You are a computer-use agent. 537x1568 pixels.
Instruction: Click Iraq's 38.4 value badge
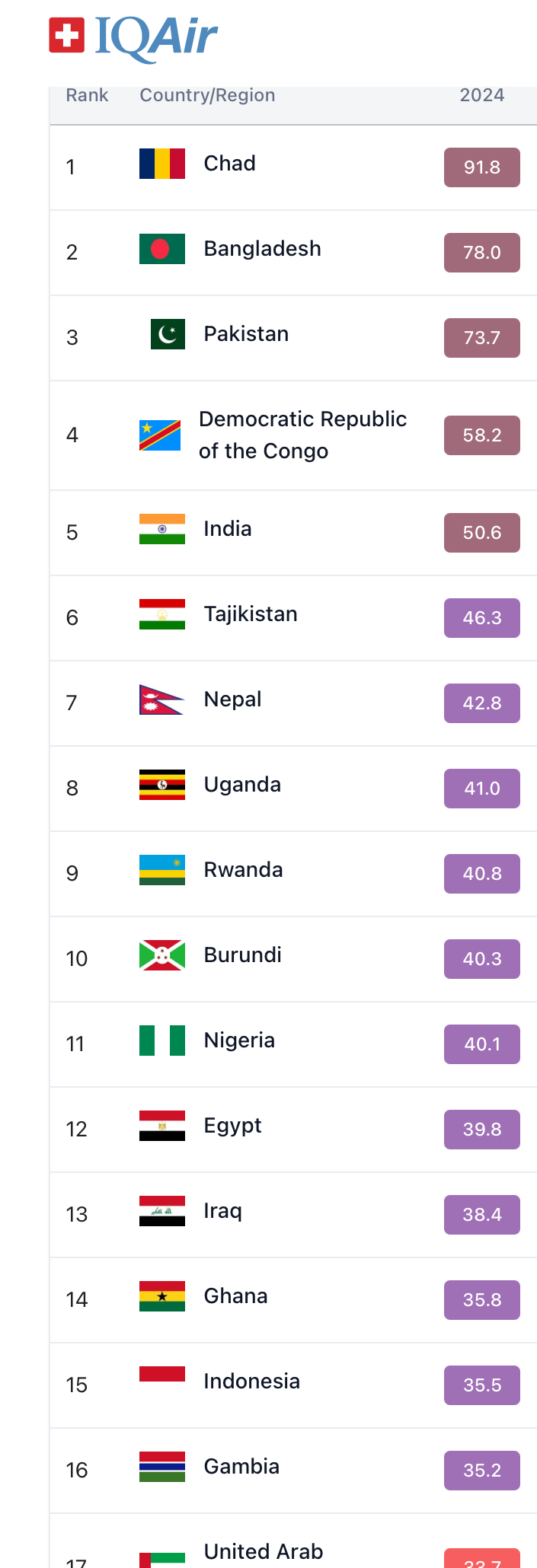(481, 1215)
